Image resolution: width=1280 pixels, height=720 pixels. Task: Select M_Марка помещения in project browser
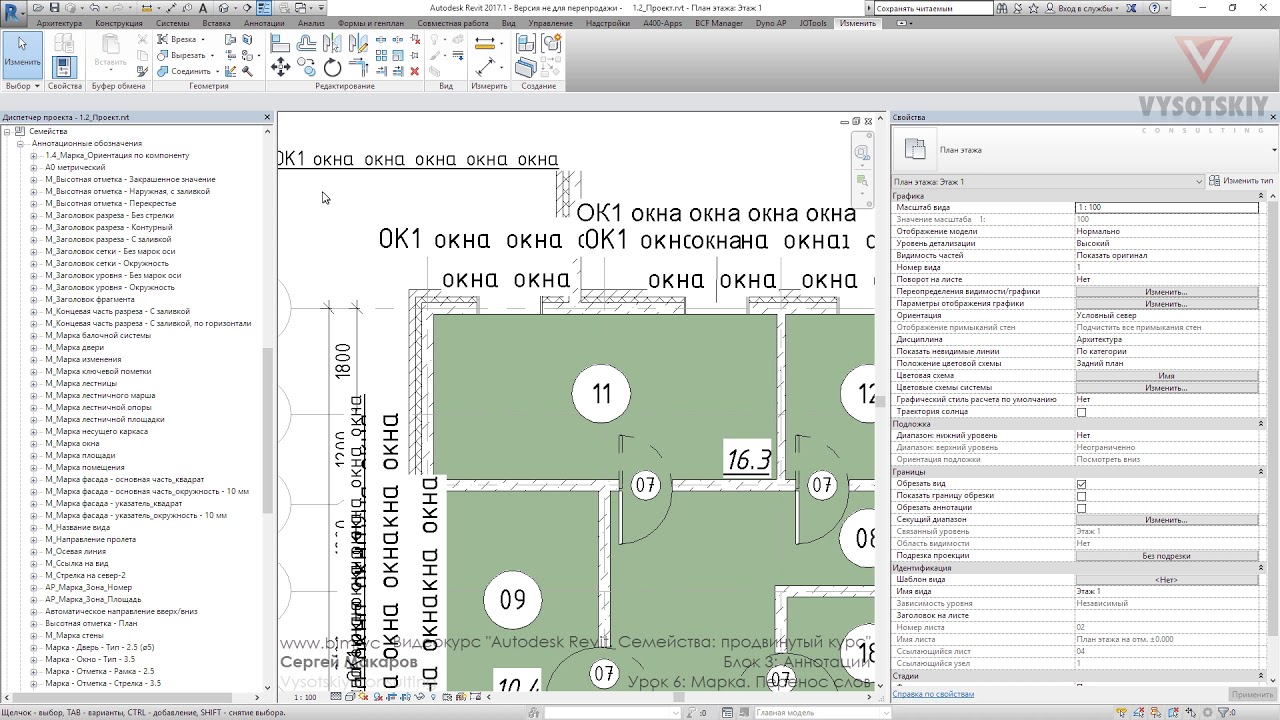tap(85, 468)
